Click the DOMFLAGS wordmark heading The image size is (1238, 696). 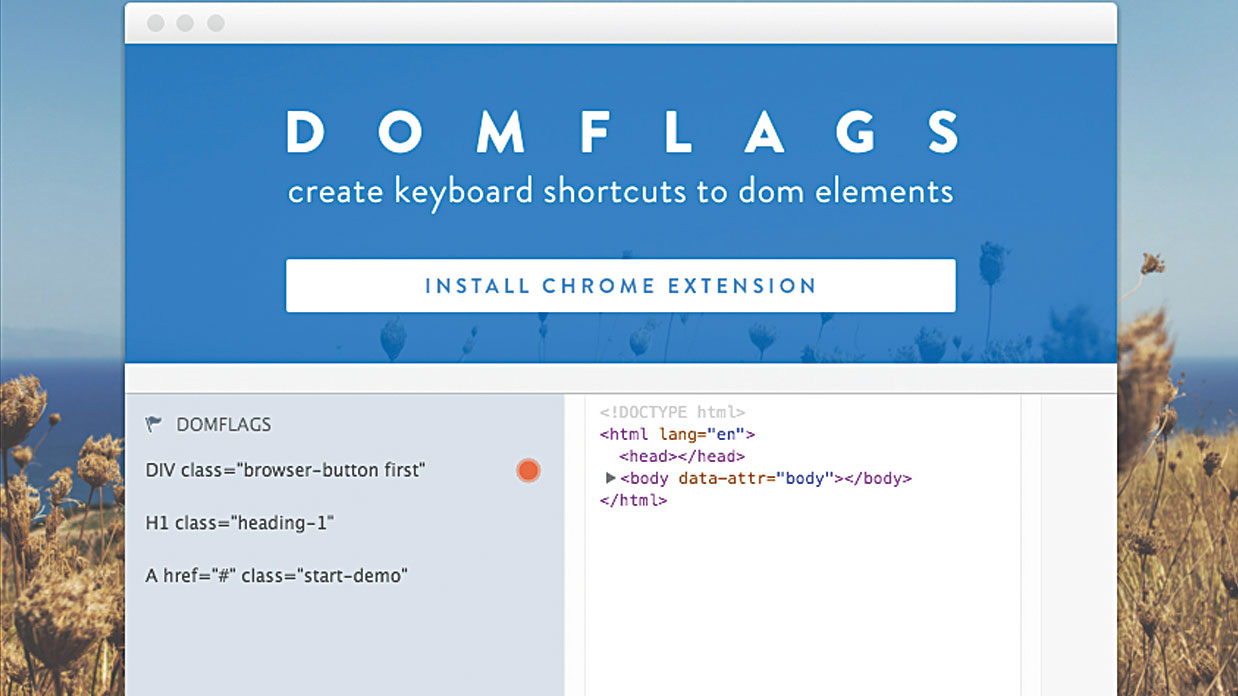[x=620, y=134]
